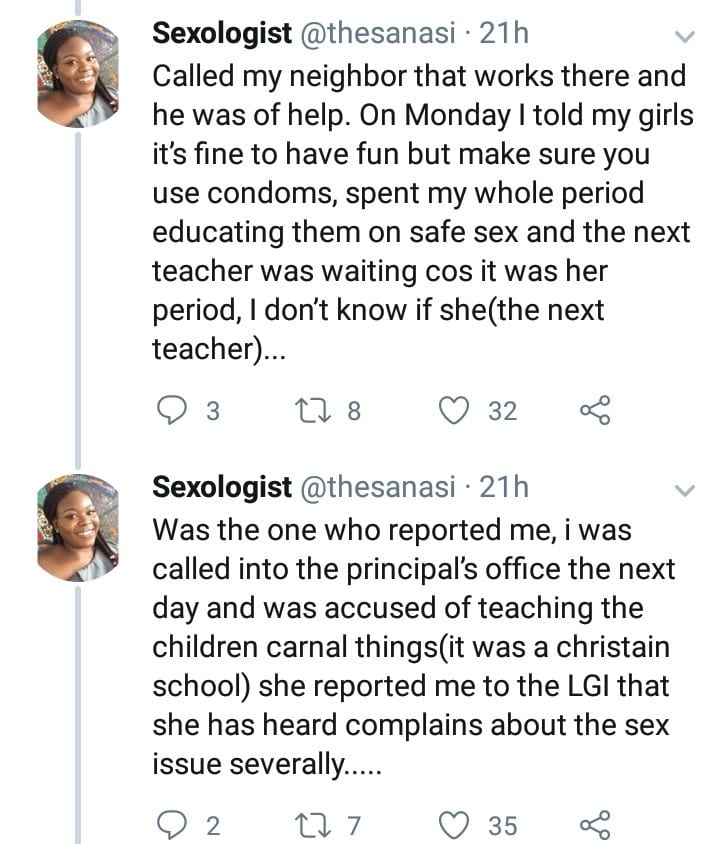
Task: Open the first tweet's profile picture
Action: point(78,74)
